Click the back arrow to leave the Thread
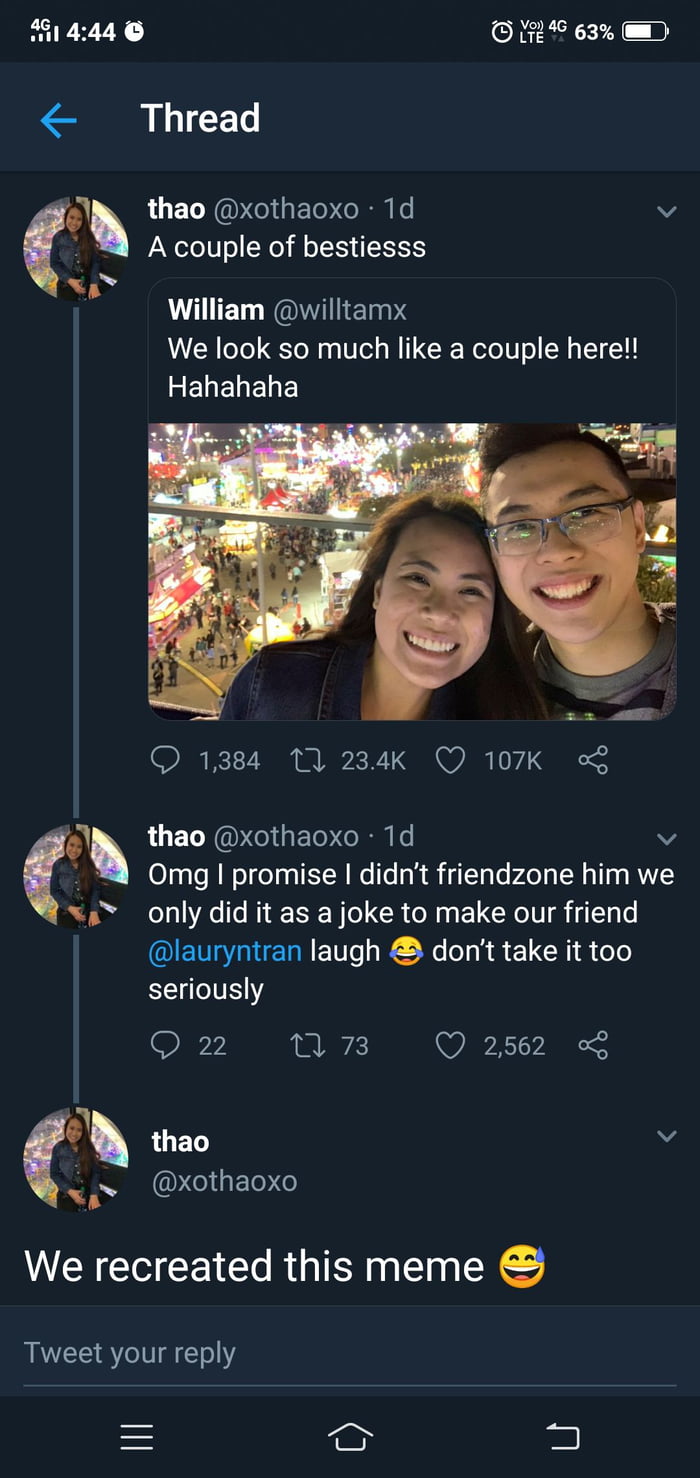This screenshot has height=1478, width=700. click(x=57, y=118)
